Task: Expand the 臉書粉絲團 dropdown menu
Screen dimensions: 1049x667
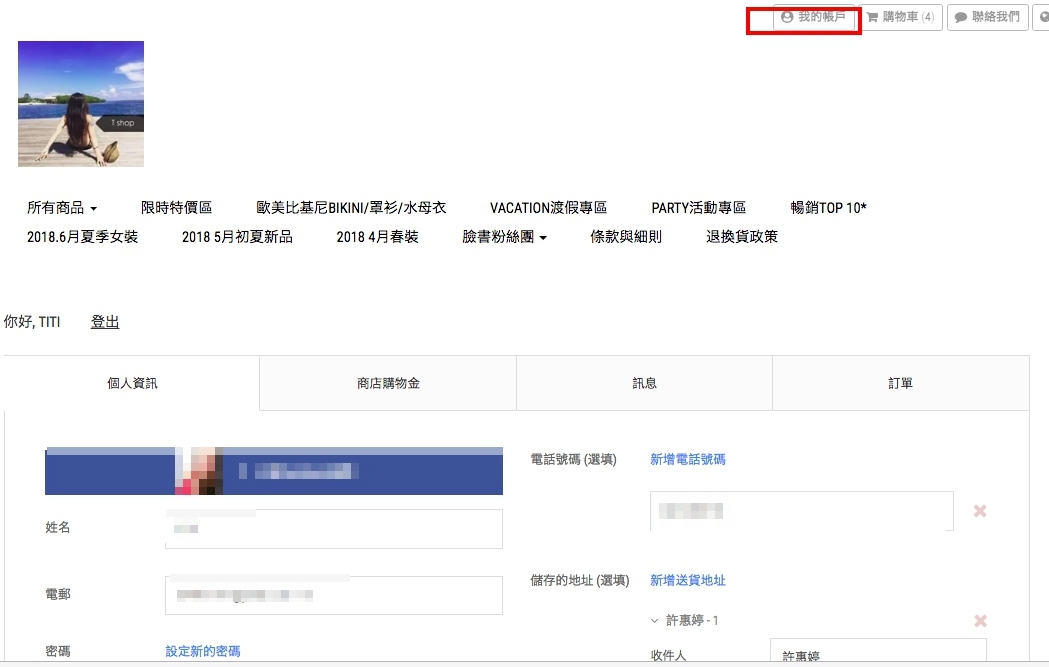Action: [504, 237]
